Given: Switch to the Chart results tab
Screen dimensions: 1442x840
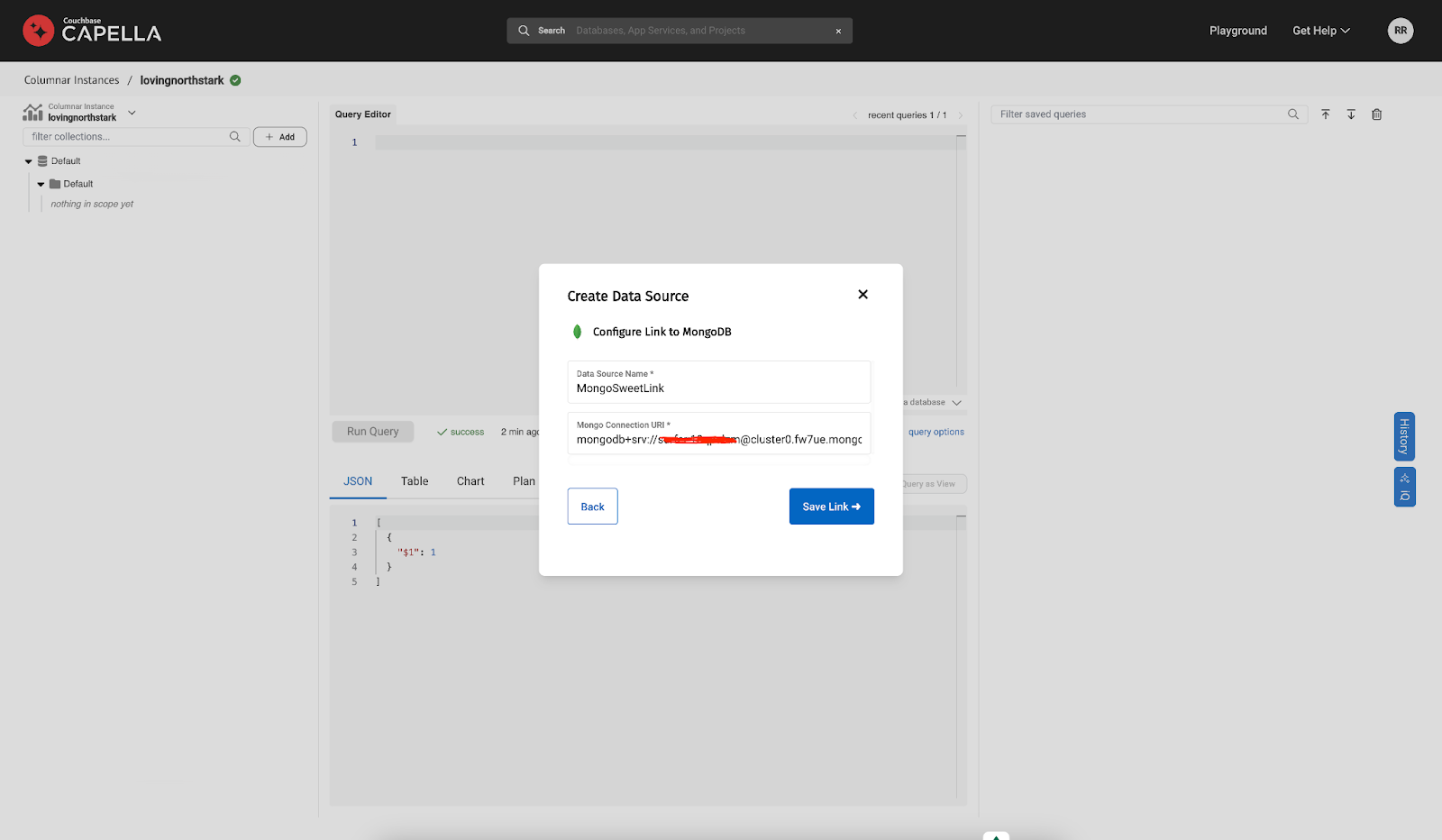Looking at the screenshot, I should [470, 481].
